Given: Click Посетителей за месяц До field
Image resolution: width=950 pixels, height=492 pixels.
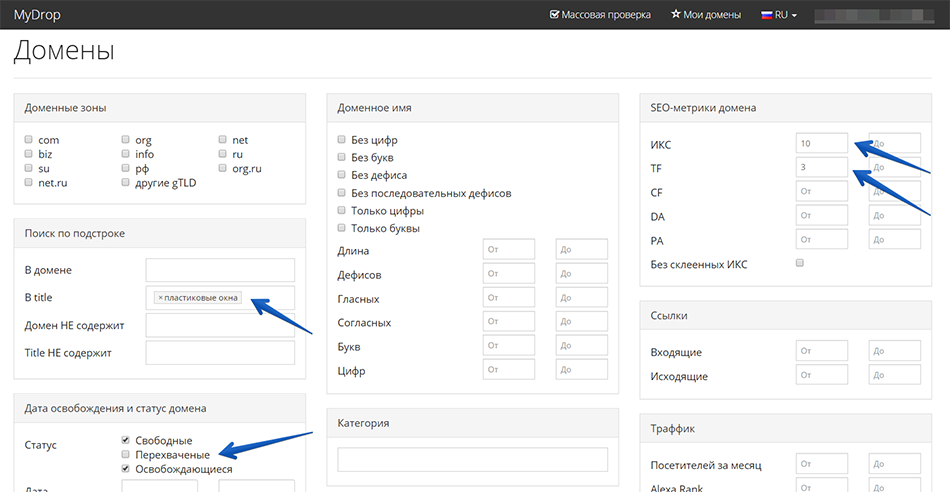Looking at the screenshot, I should 895,464.
